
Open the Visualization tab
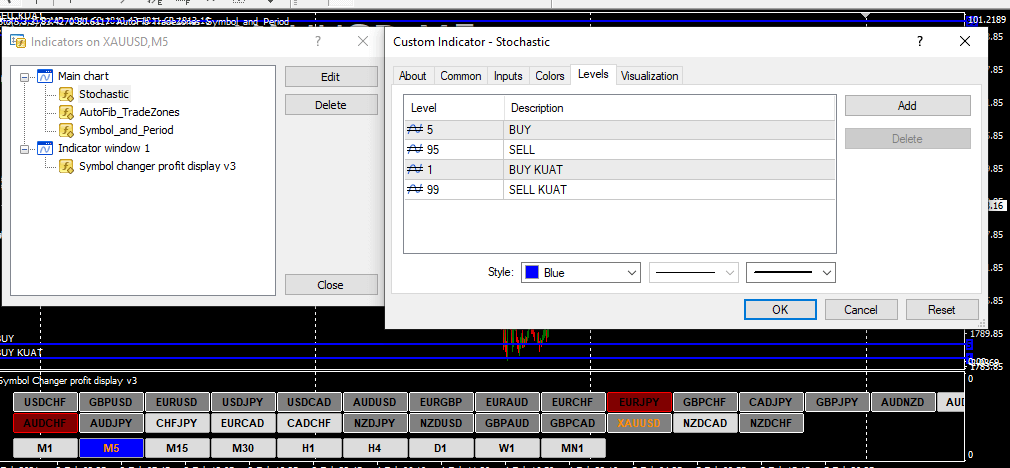649,76
